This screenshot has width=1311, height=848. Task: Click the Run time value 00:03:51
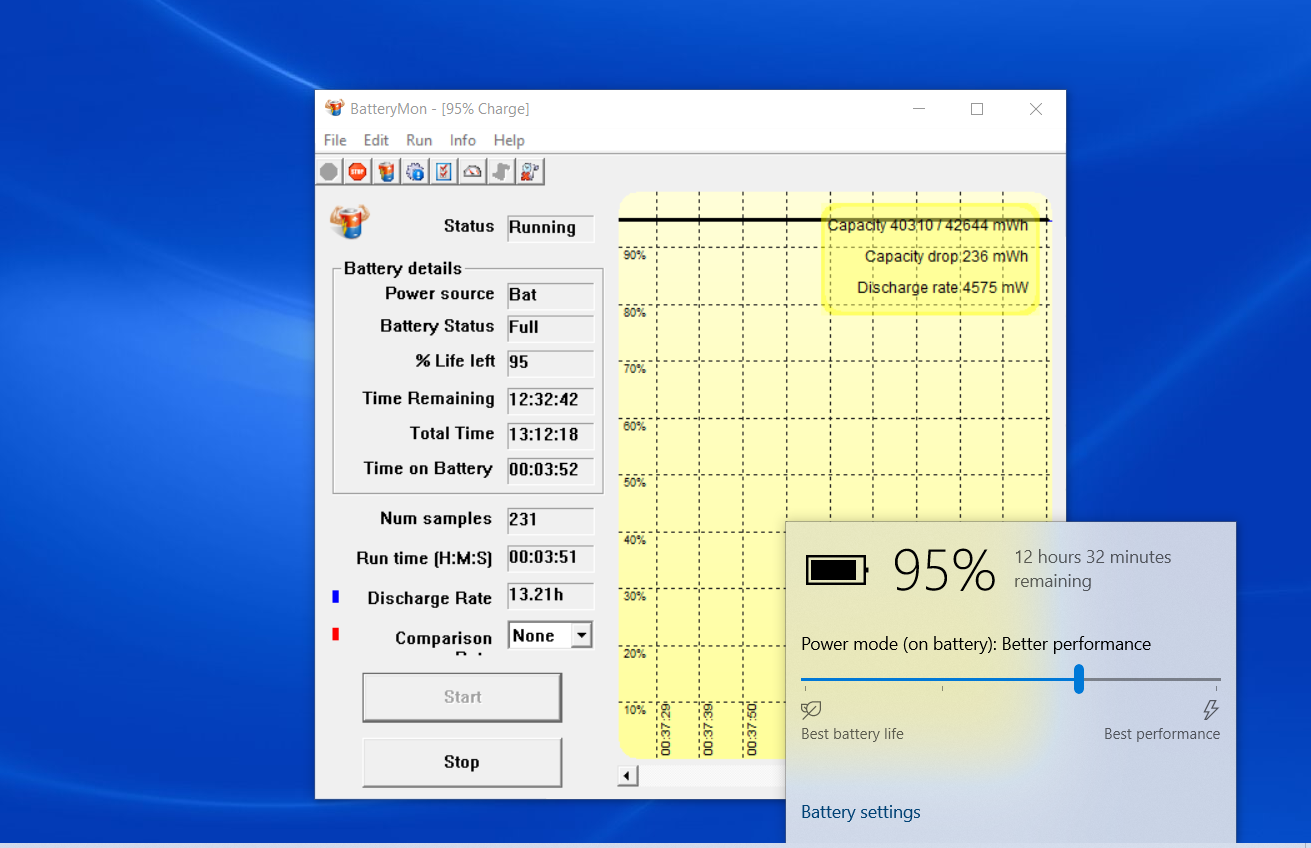pos(550,558)
